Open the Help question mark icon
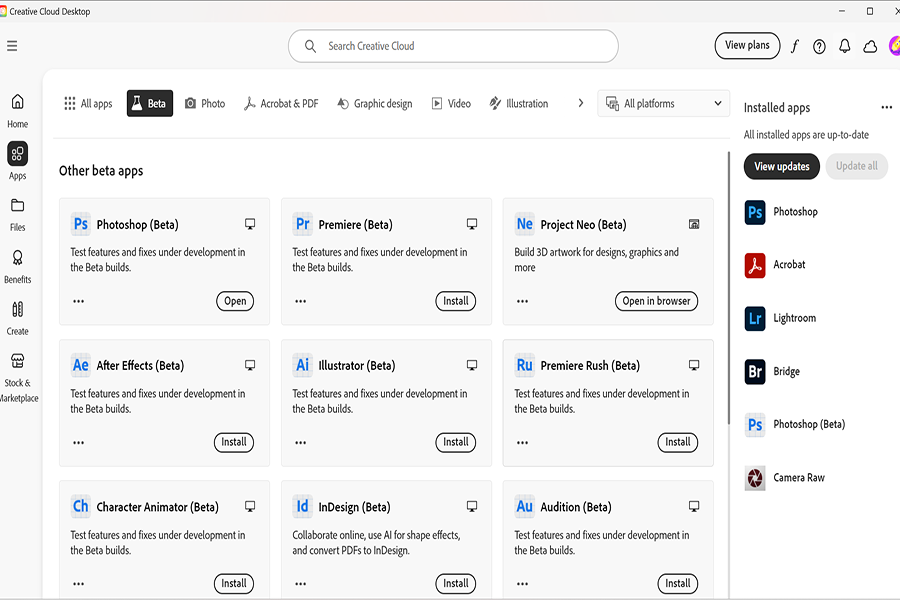Screen dimensions: 900x600 [819, 46]
